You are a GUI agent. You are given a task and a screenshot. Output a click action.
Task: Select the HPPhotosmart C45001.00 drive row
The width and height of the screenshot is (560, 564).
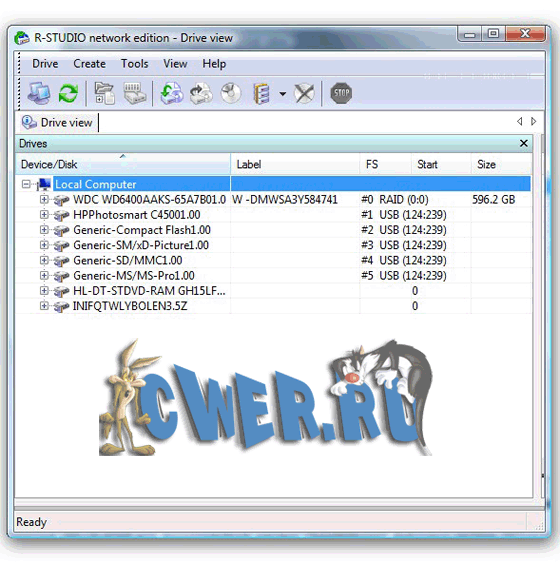[x=273, y=215]
